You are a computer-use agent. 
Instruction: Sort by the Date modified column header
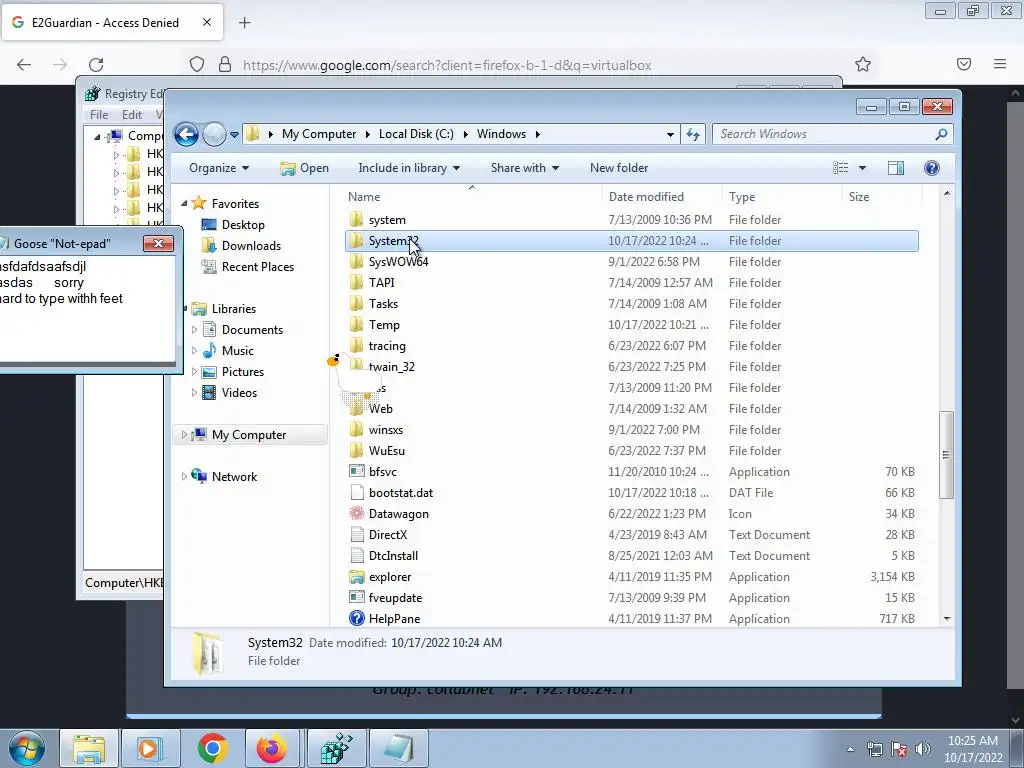662,197
